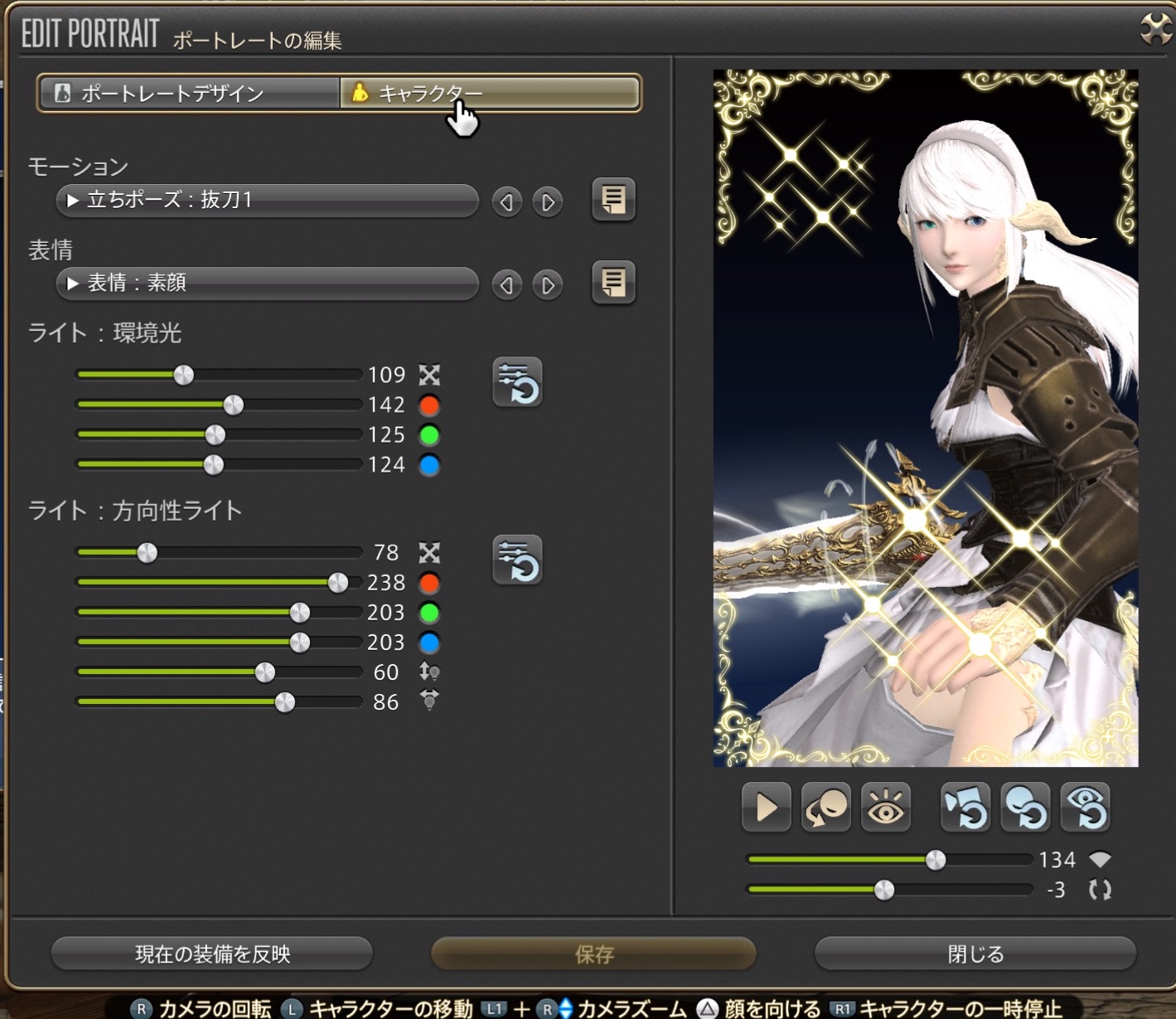Adjust the directional light brightness slider at 78
This screenshot has height=1019, width=1176.
click(219, 552)
